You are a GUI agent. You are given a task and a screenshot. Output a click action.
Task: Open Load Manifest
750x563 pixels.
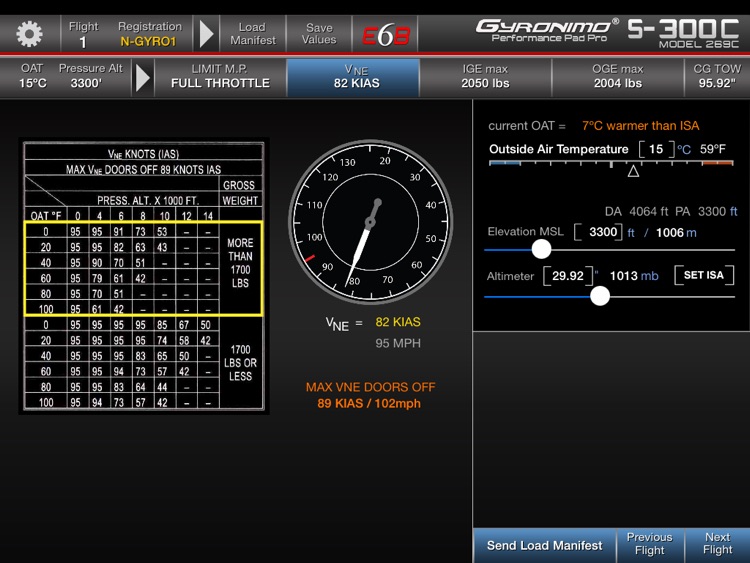(x=253, y=34)
